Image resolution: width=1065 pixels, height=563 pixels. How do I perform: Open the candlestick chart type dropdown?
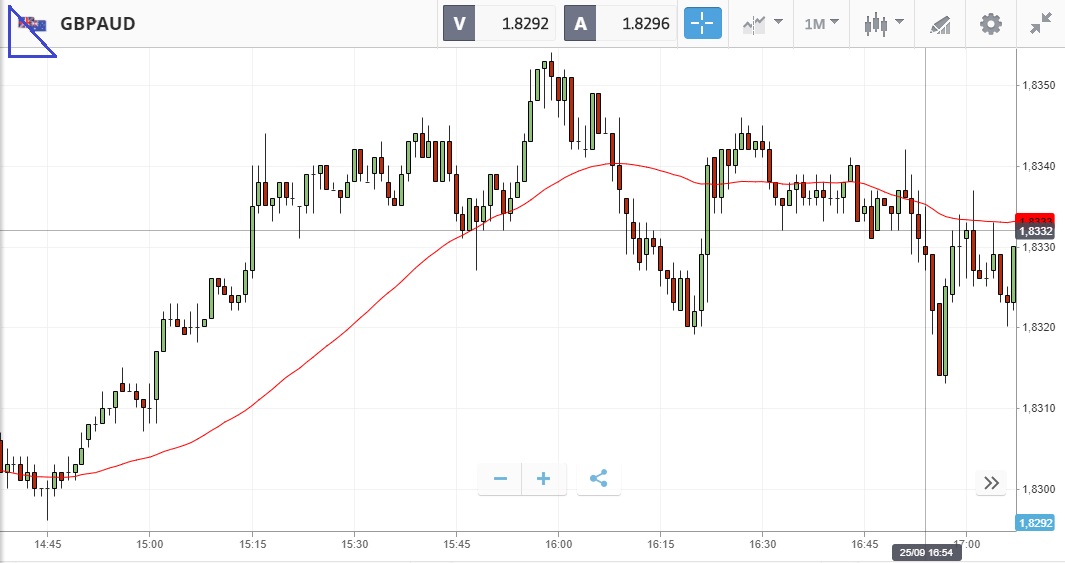pyautogui.click(x=885, y=24)
